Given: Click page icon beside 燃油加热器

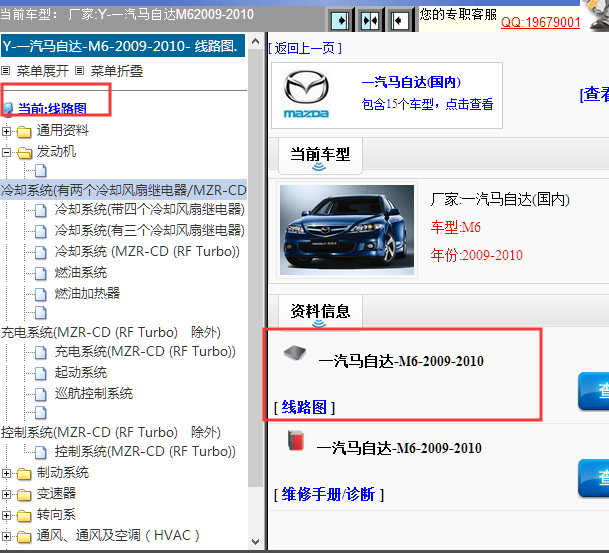Looking at the screenshot, I should coord(41,294).
